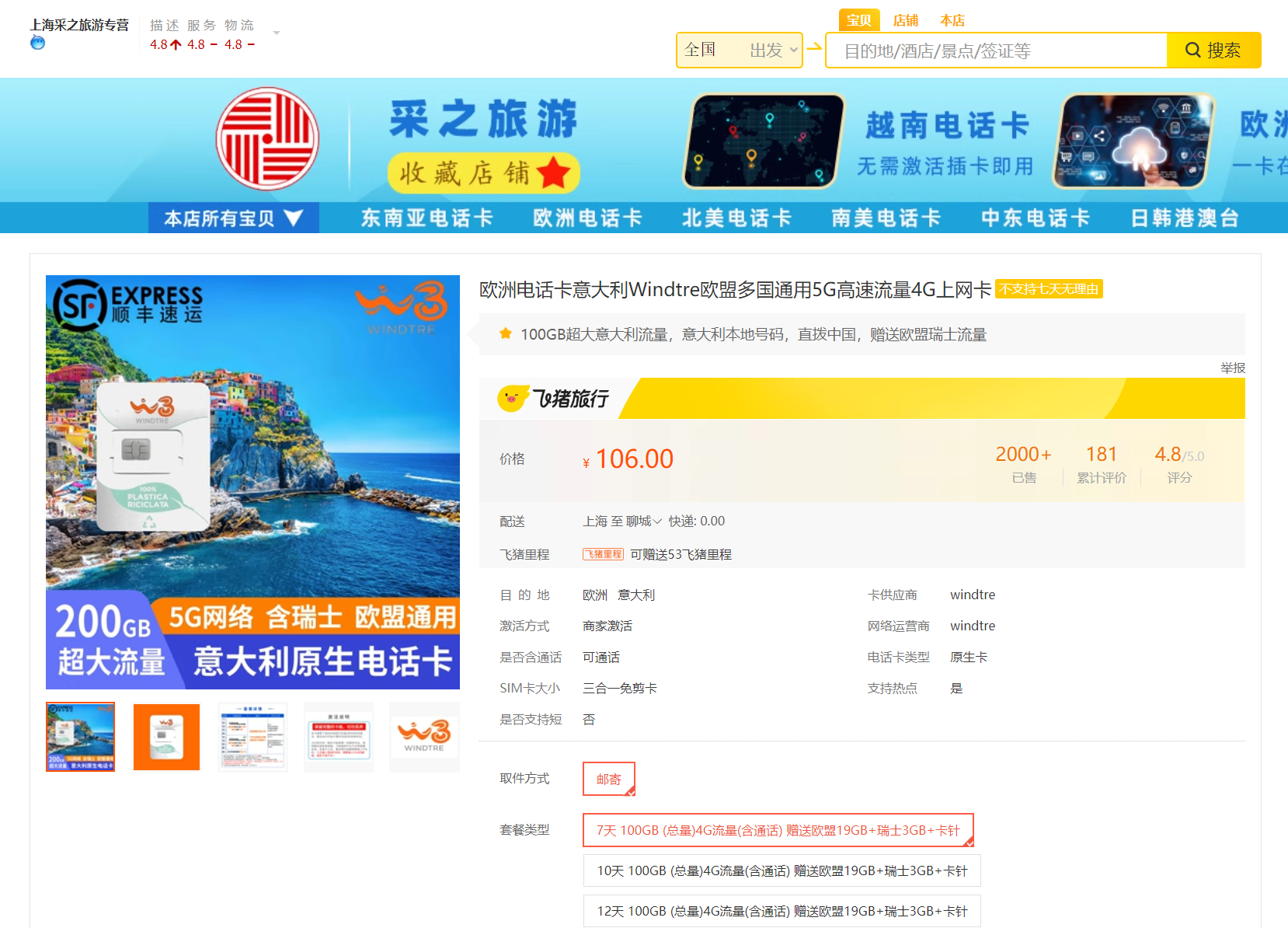This screenshot has width=1288, height=928.
Task: Click the 飞猪里程 mileage badge
Action: point(604,554)
